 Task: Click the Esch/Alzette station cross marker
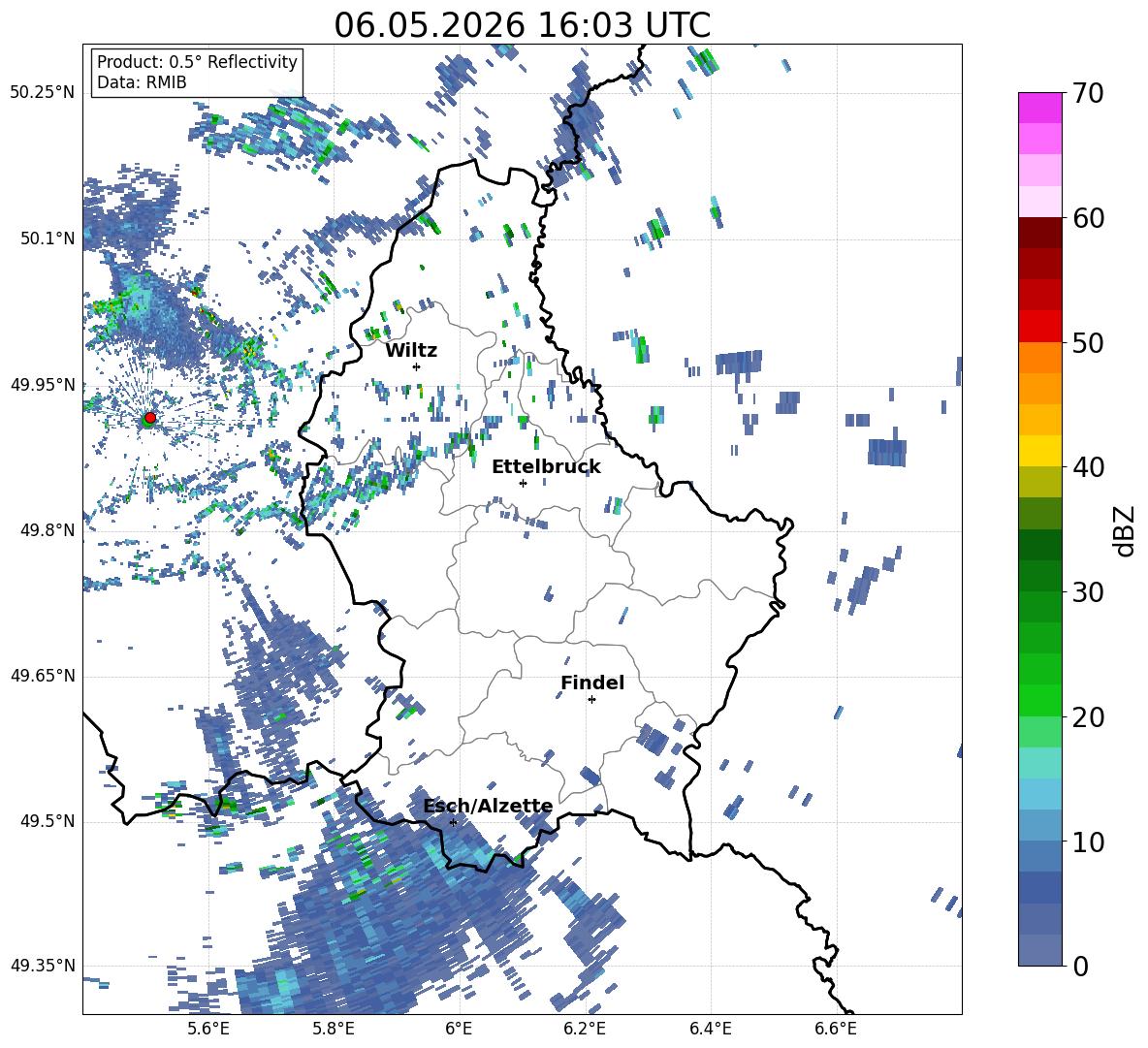(453, 822)
